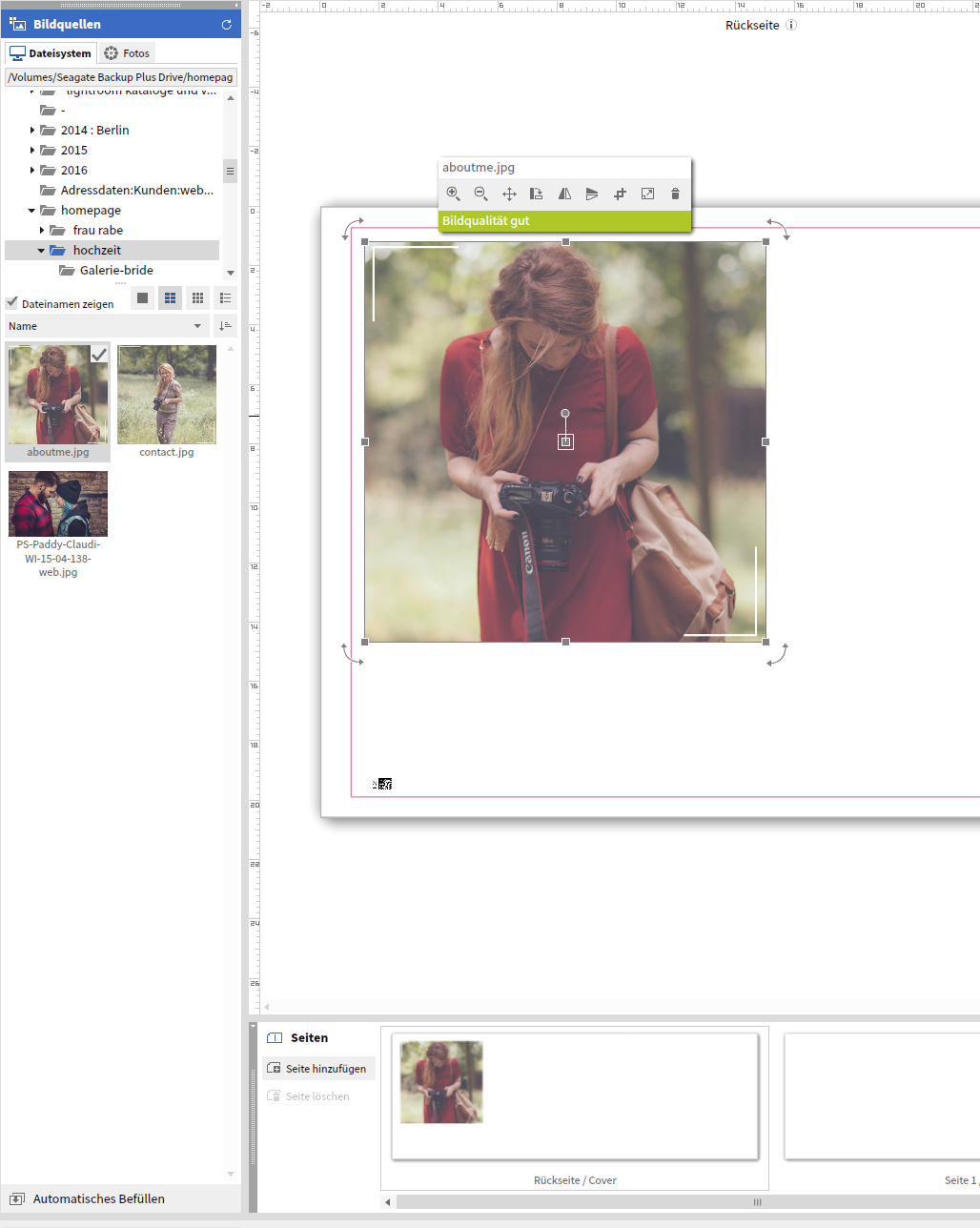
Task: Switch to single large thumbnail view
Action: pos(142,298)
